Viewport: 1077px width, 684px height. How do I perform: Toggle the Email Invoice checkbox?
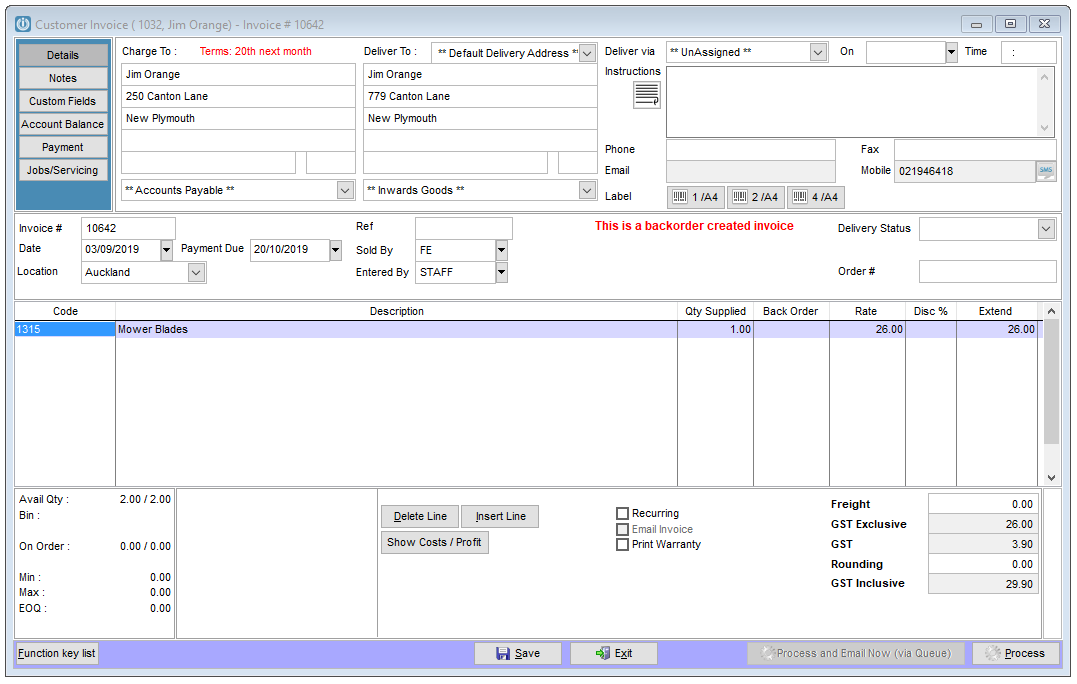622,529
